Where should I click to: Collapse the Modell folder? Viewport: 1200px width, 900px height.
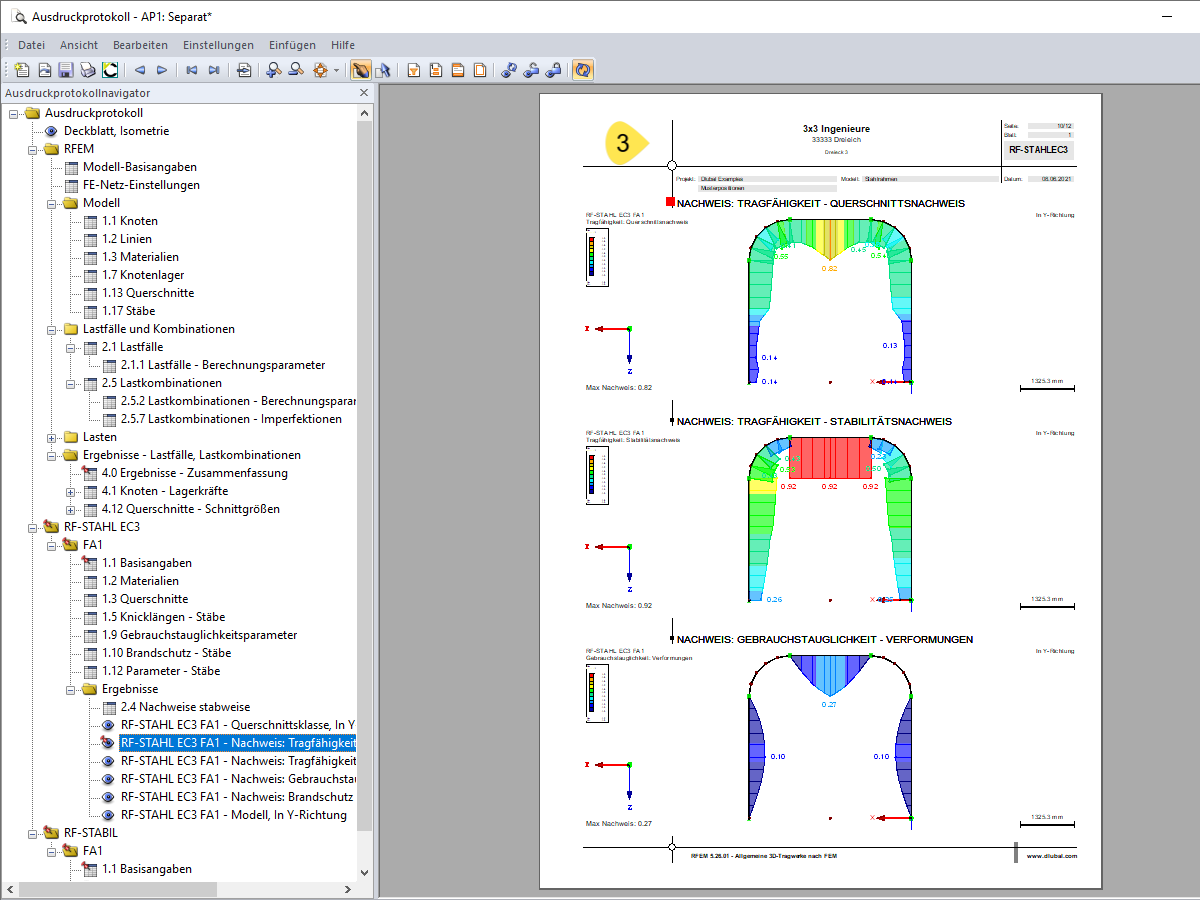[x=52, y=203]
